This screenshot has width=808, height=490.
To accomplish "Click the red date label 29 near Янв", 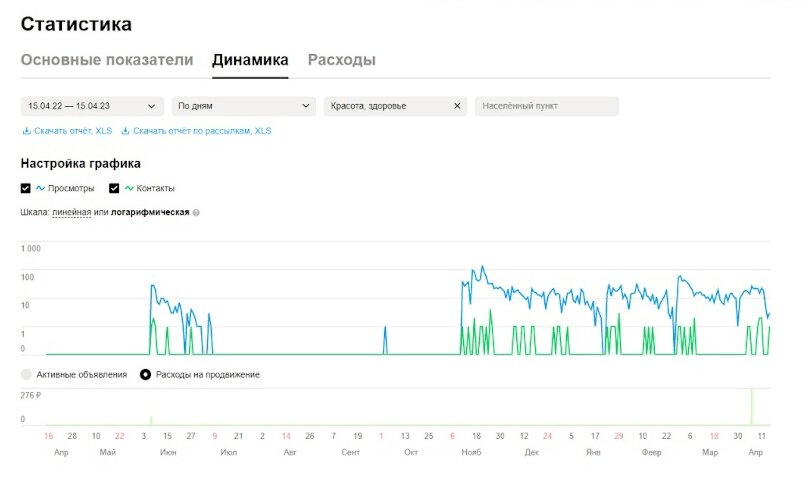I will pos(618,436).
